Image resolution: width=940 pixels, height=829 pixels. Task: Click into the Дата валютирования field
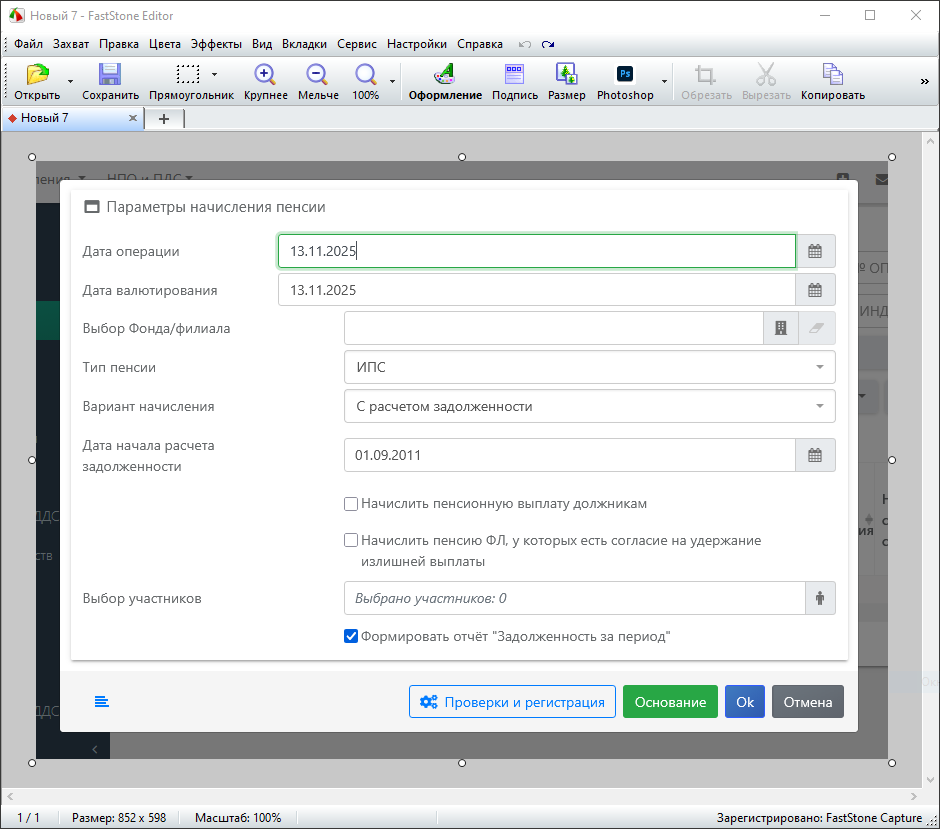pos(536,290)
